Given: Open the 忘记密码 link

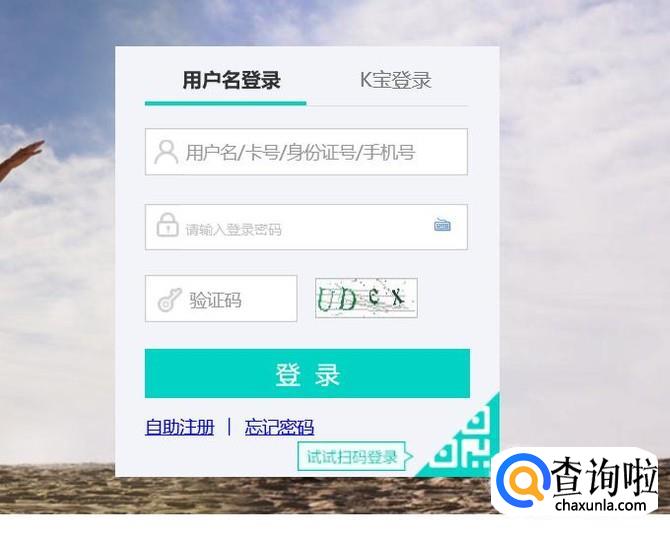Looking at the screenshot, I should (x=279, y=427).
